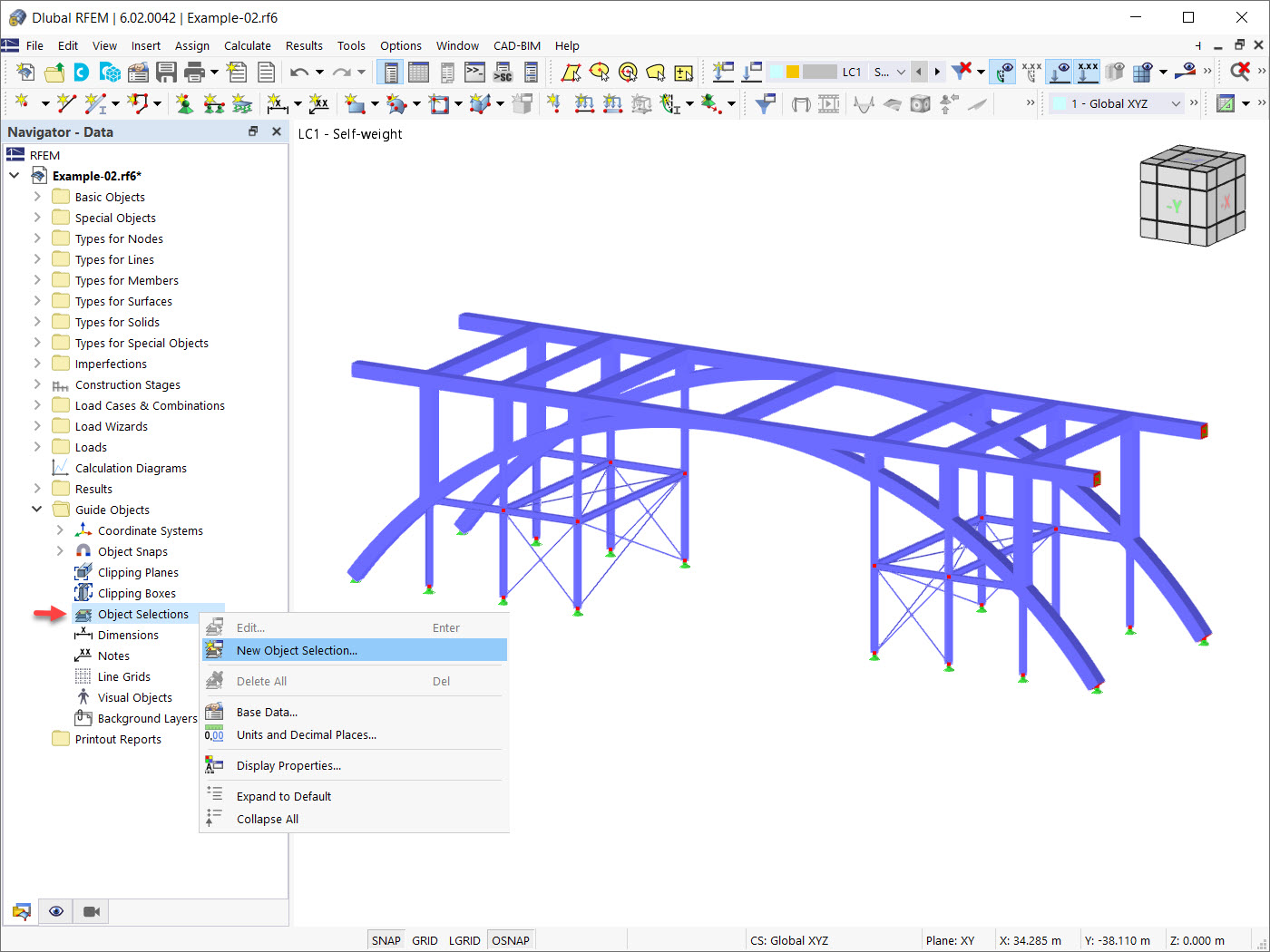
Task: Click the Undo icon
Action: [x=300, y=72]
